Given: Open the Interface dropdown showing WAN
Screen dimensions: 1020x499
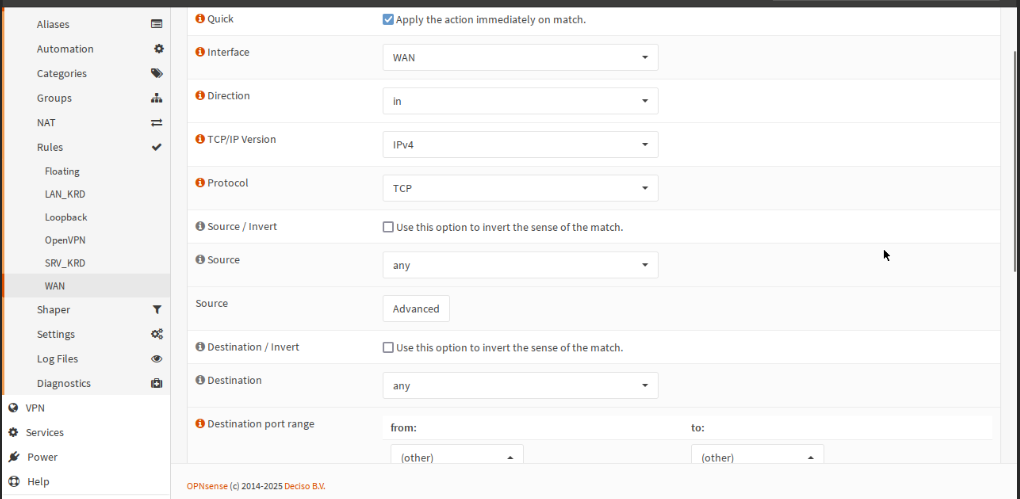Looking at the screenshot, I should (x=520, y=57).
